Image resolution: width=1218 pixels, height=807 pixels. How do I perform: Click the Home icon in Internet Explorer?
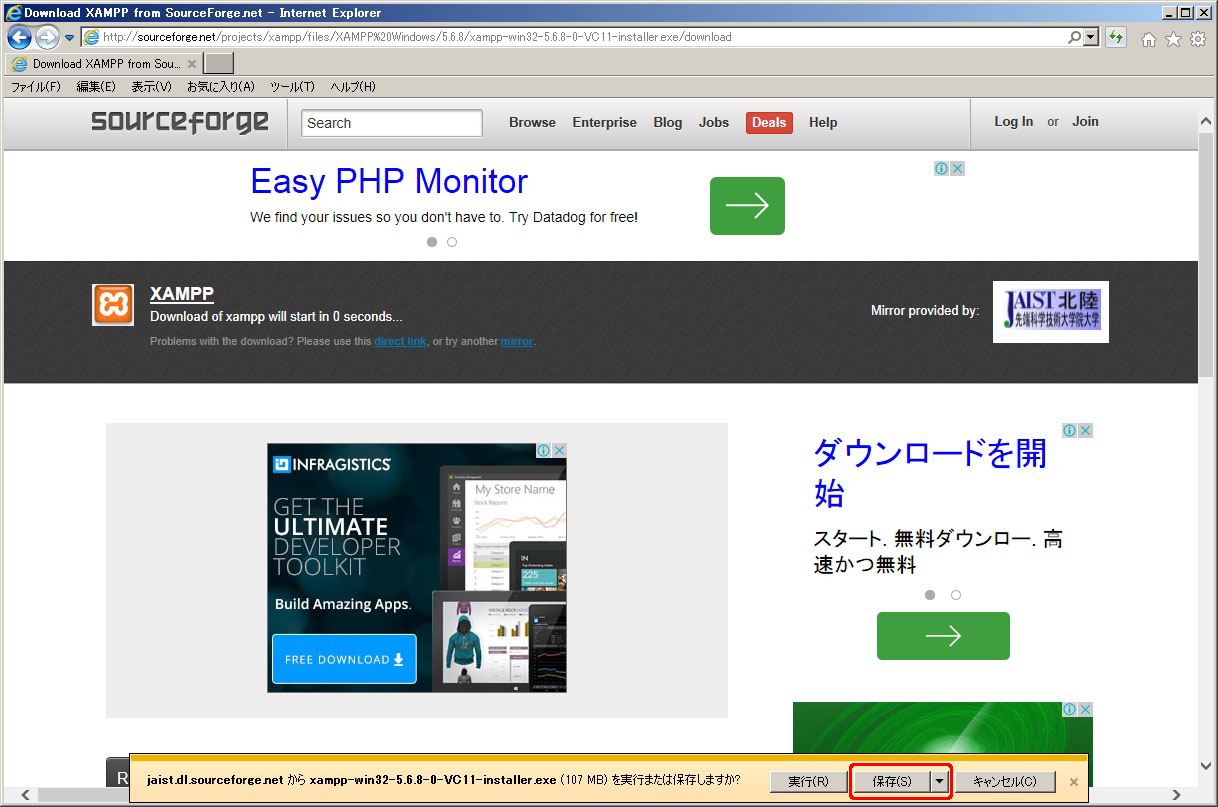pyautogui.click(x=1149, y=39)
